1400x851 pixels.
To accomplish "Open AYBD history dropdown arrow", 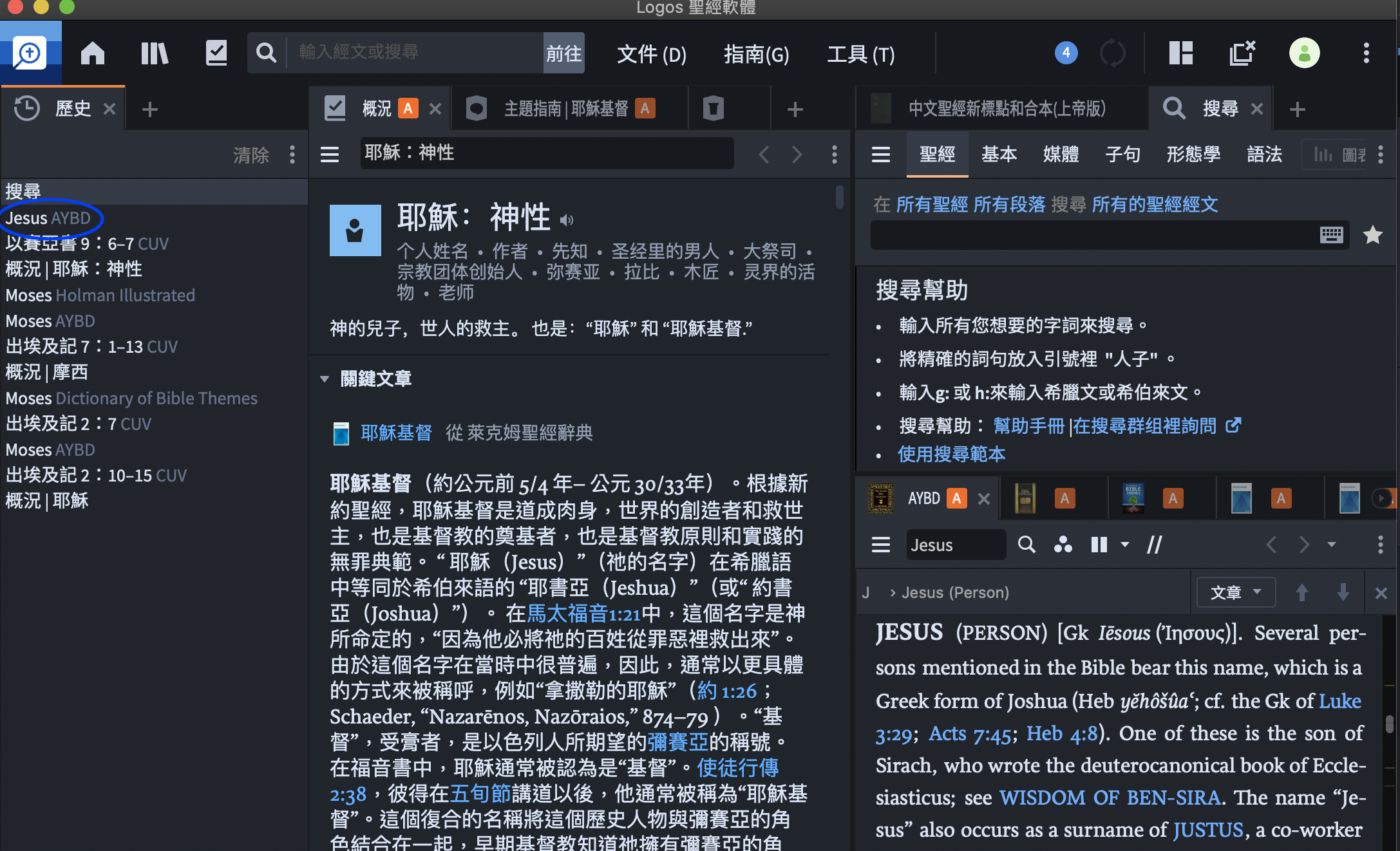I will click(x=1331, y=545).
